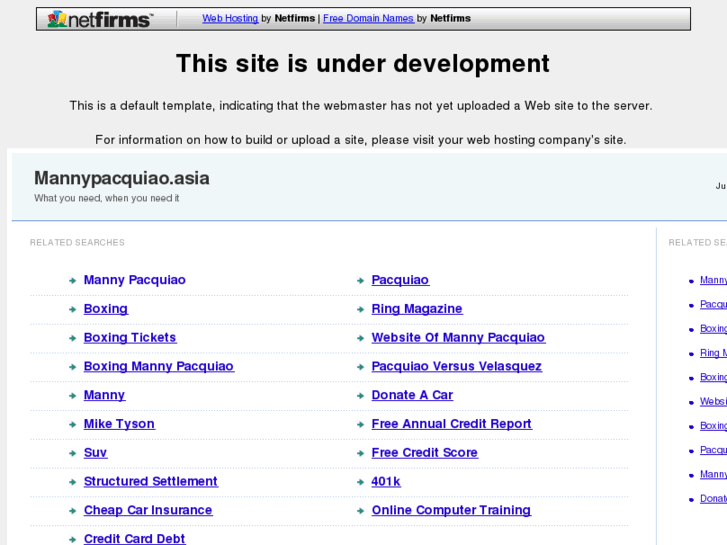The width and height of the screenshot is (727, 545).
Task: Open Website Of Manny Pacquiao link
Action: 458,338
